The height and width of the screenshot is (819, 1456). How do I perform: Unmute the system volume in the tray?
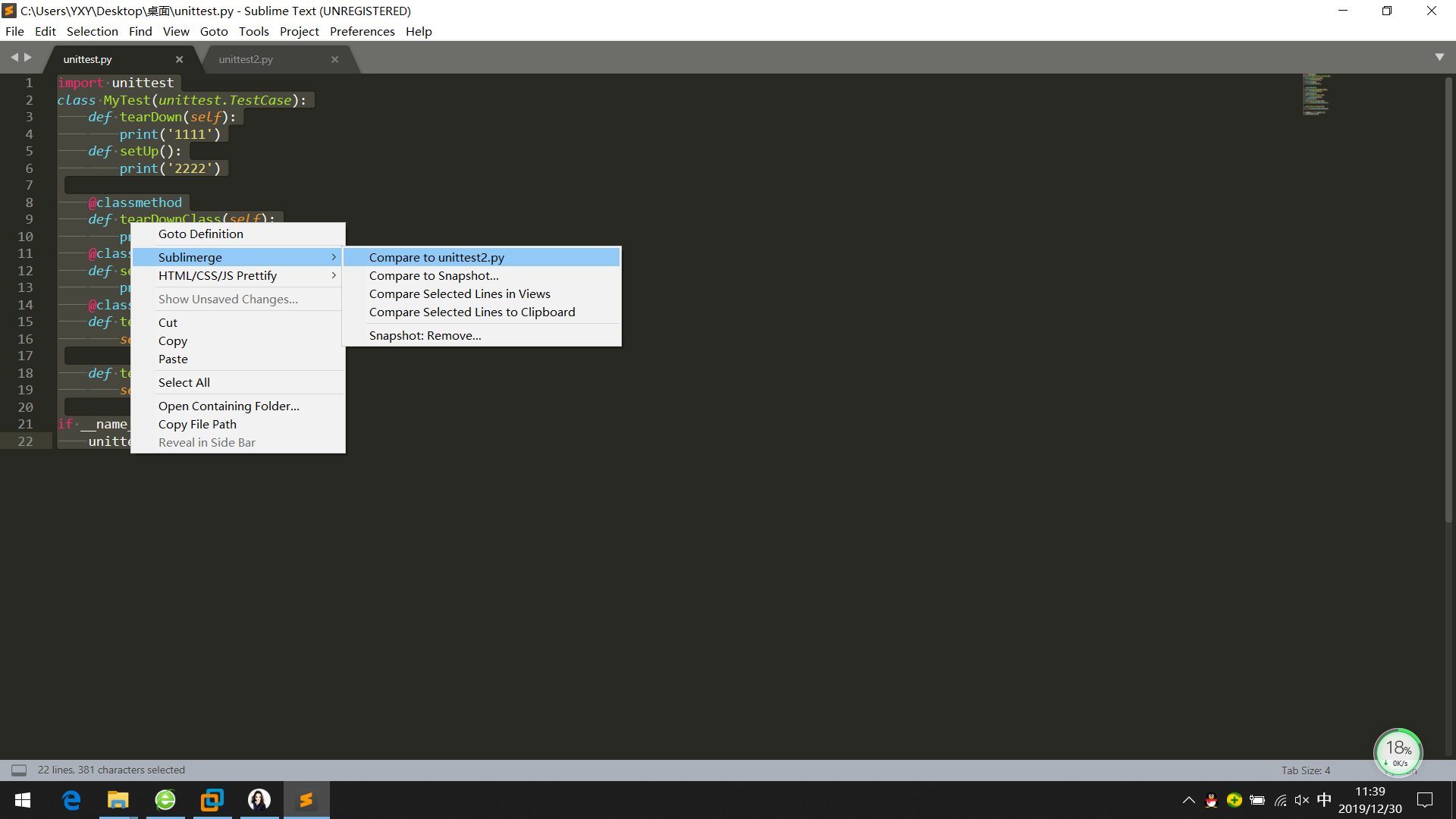[x=1302, y=800]
